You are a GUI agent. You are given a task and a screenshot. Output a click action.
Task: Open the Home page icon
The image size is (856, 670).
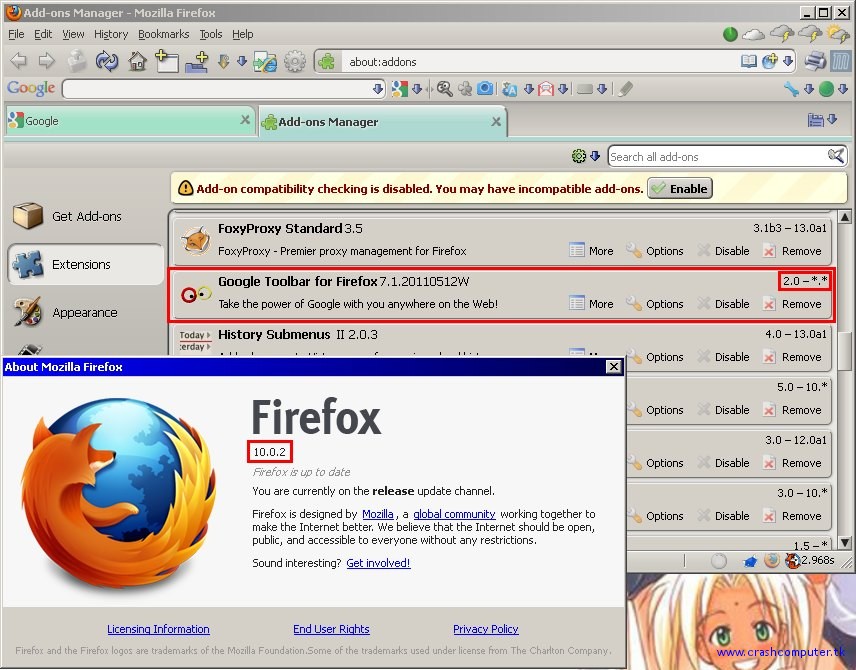[x=138, y=61]
